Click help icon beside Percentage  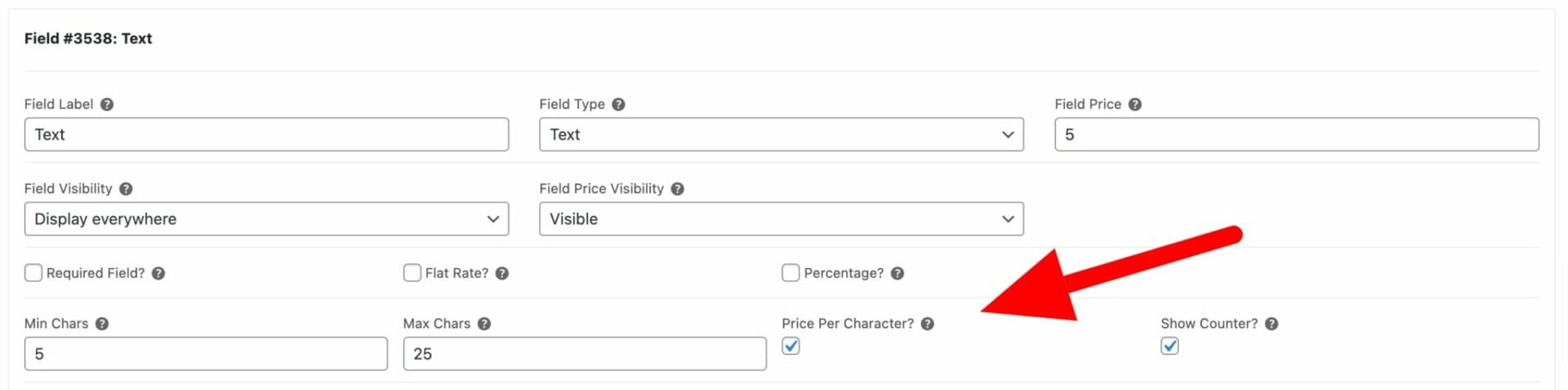coord(898,273)
